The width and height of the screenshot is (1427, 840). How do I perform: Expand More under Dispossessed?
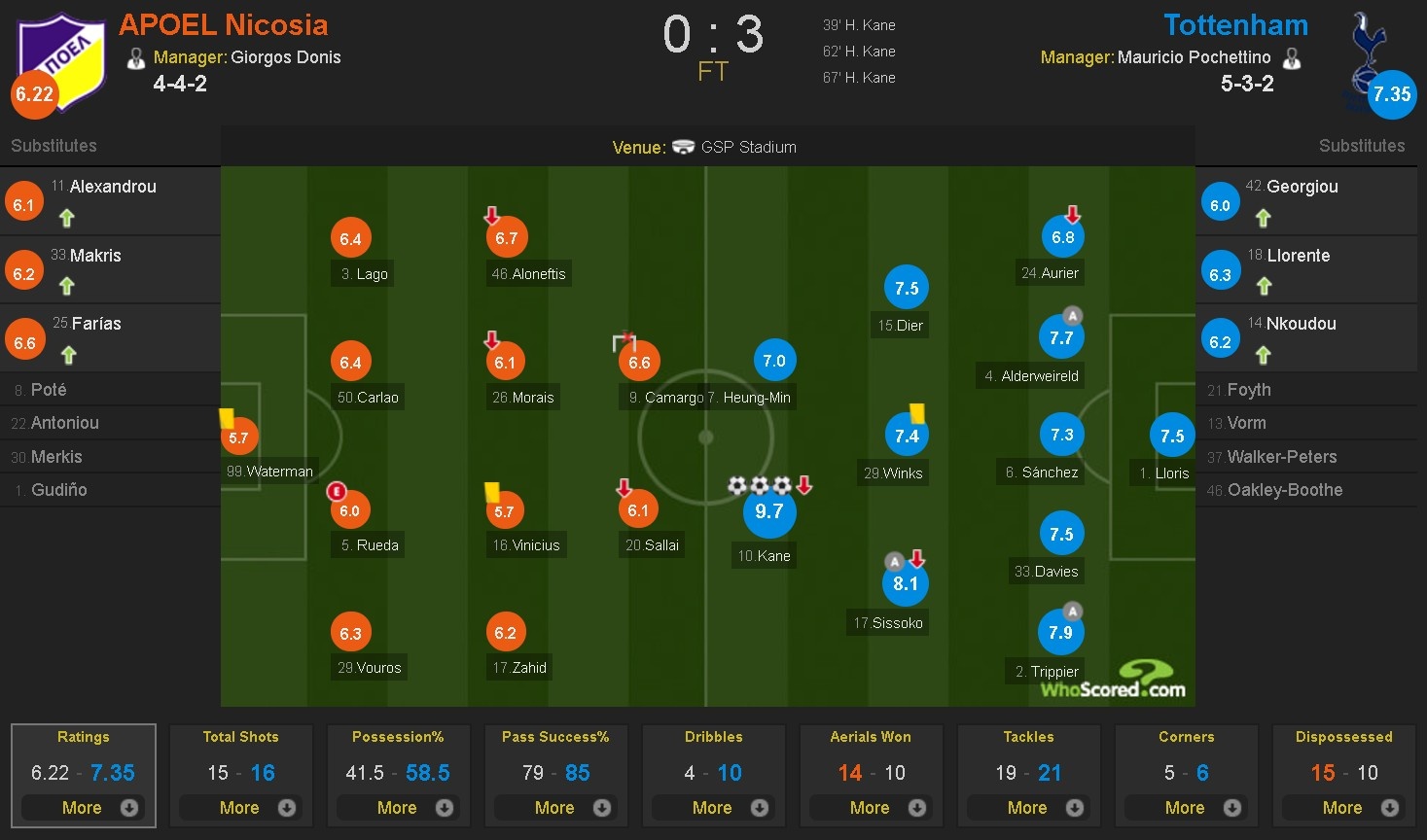coord(1343,807)
